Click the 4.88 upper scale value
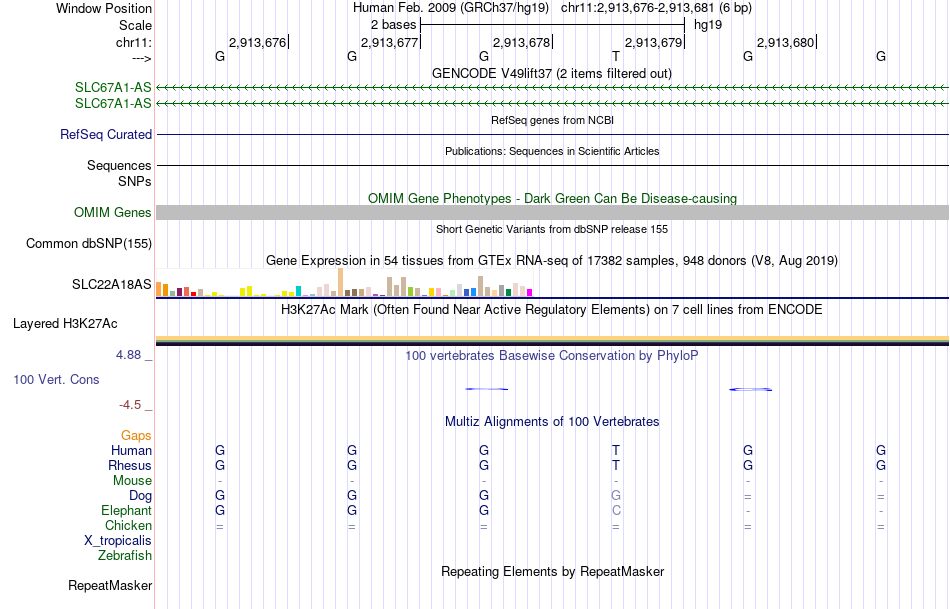Viewport: 950px width, 609px height. [x=128, y=354]
